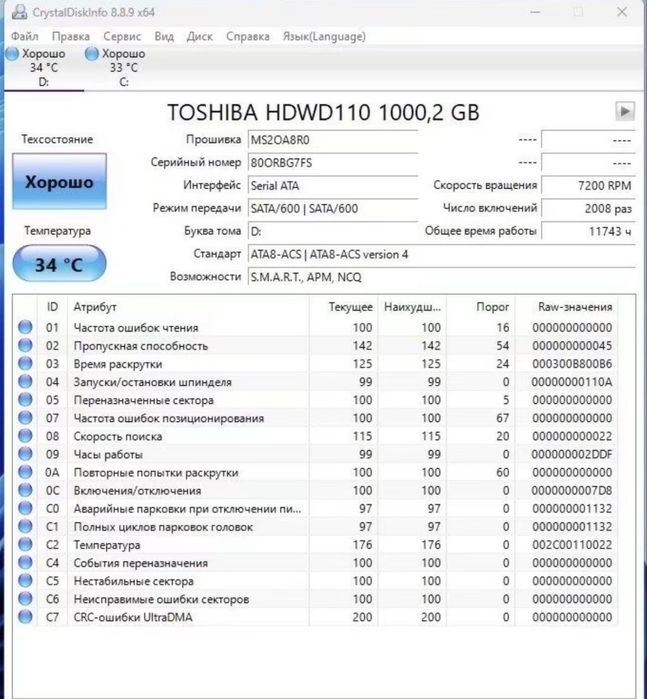
Task: Click status orb of attribute 0A row
Action: tap(25, 472)
